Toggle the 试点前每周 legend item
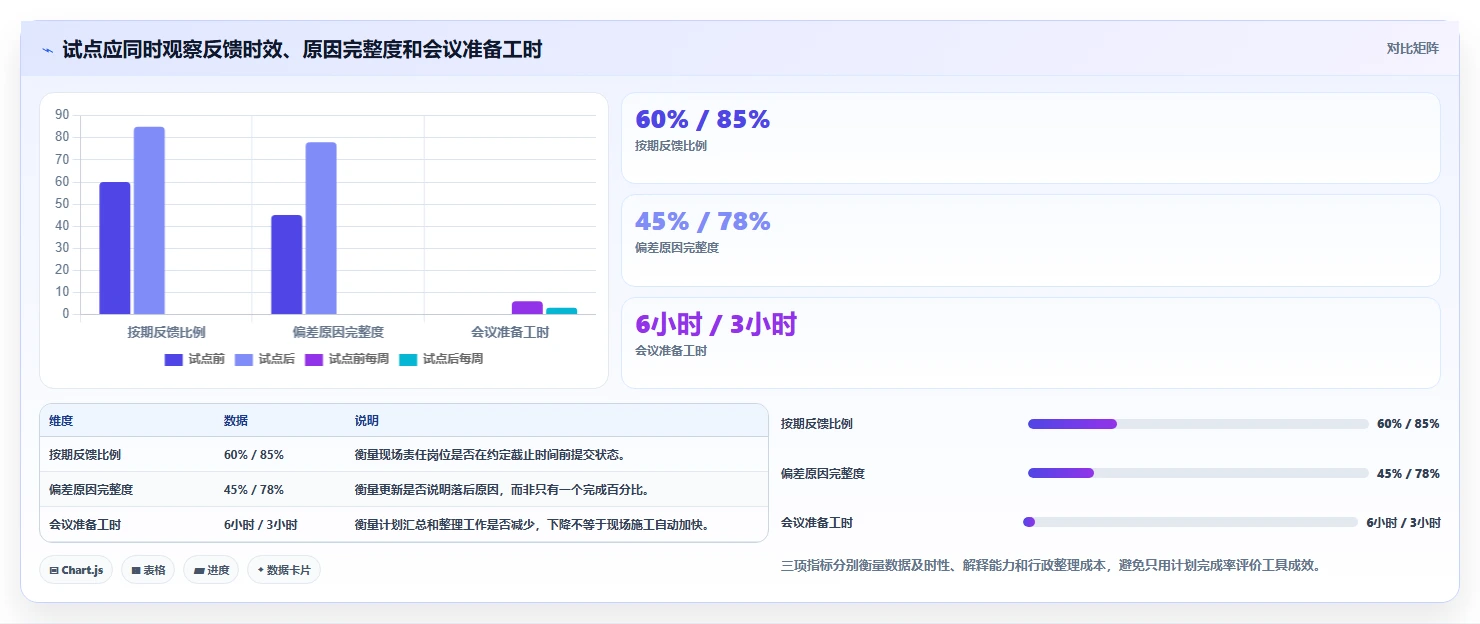This screenshot has width=1480, height=624. [347, 359]
